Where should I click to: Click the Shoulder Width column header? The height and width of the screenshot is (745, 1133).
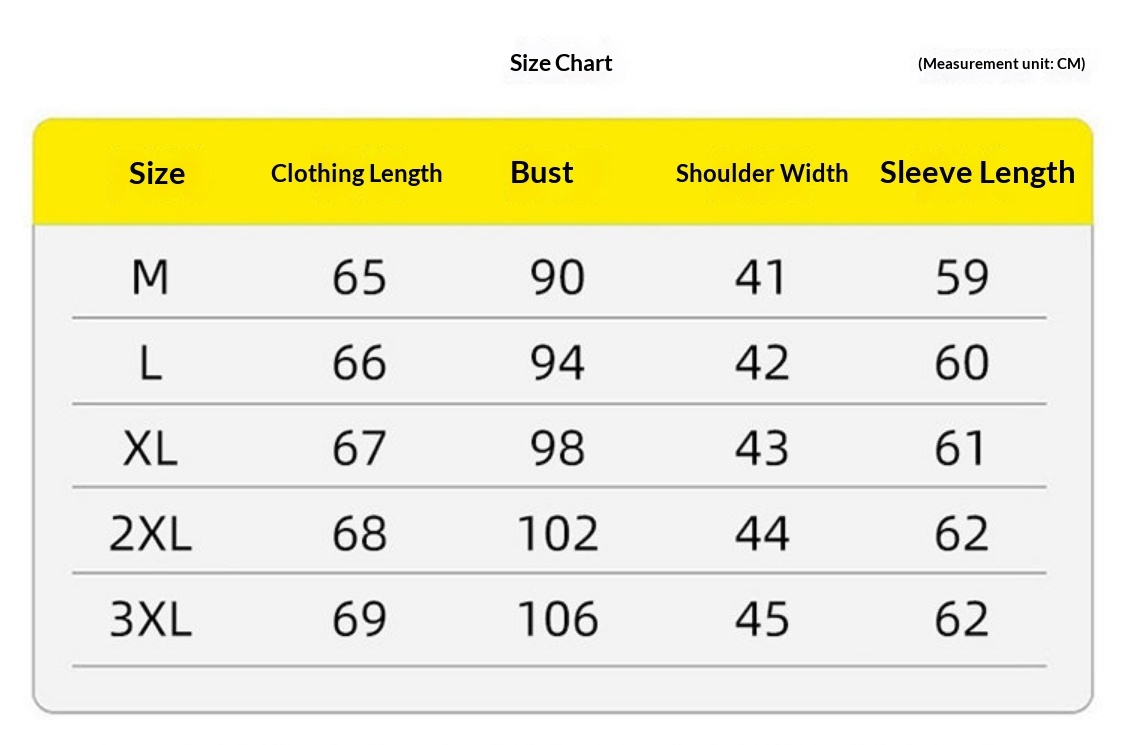[x=762, y=173]
